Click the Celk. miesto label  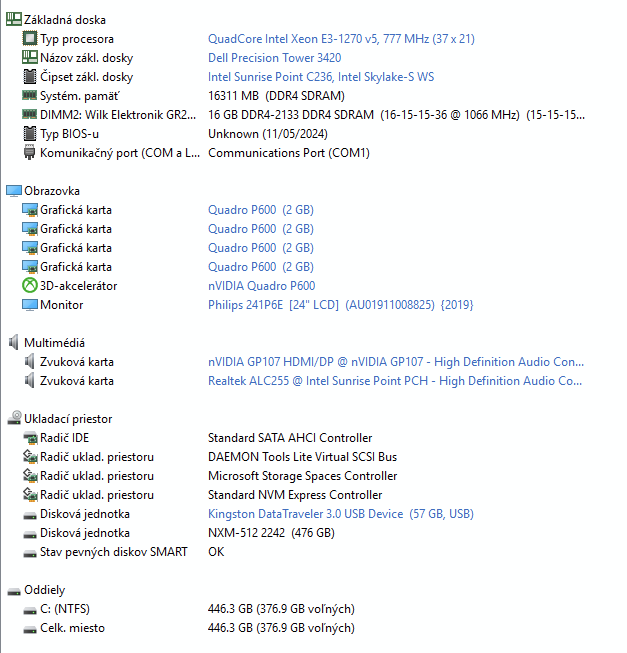click(72, 628)
